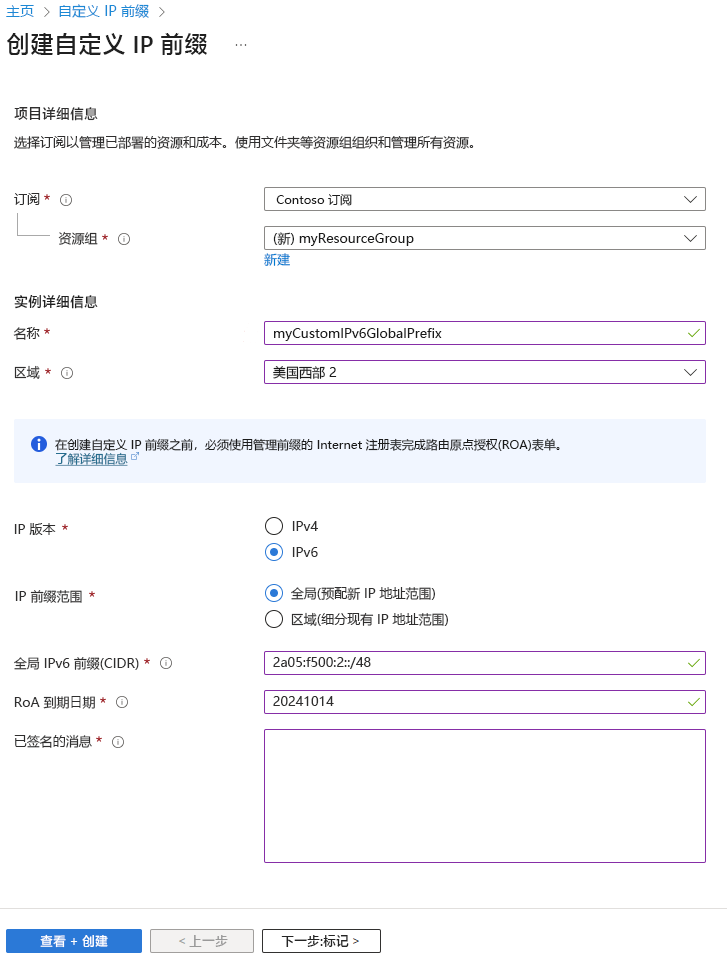The width and height of the screenshot is (727, 968).
Task: Select the IPv4 radio button
Action: [274, 525]
